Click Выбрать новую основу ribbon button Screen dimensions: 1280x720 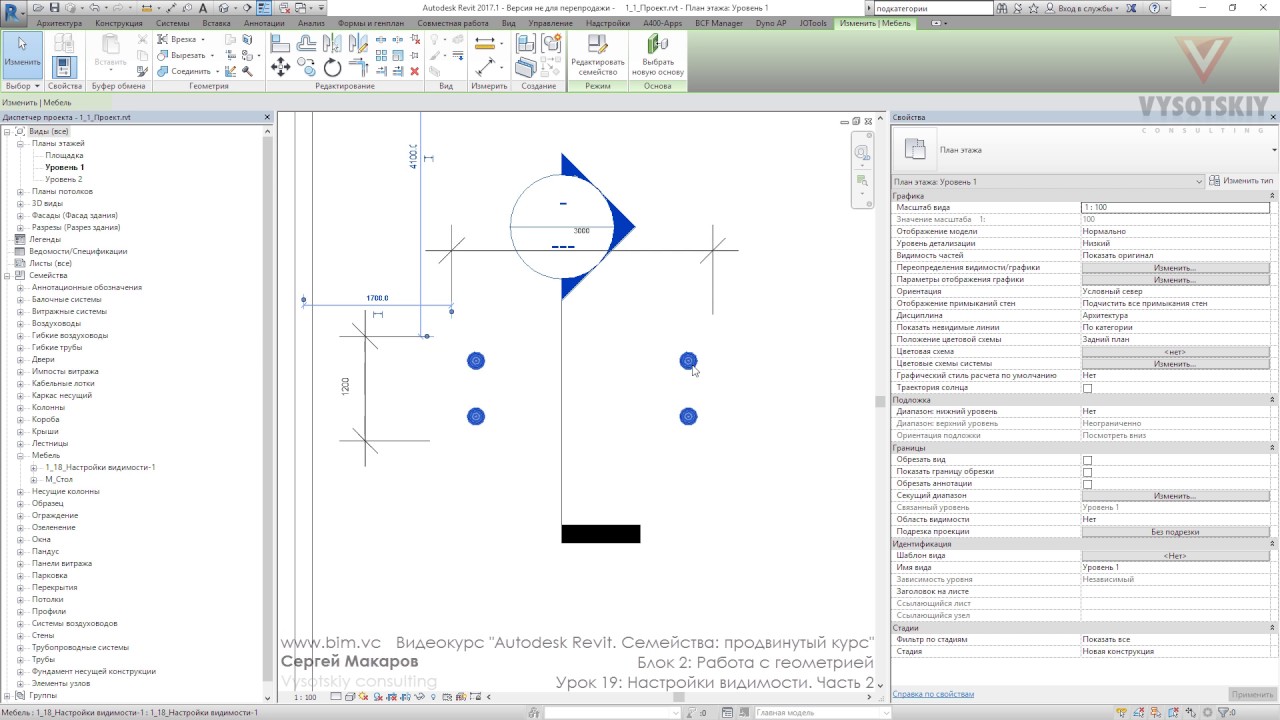(x=657, y=55)
